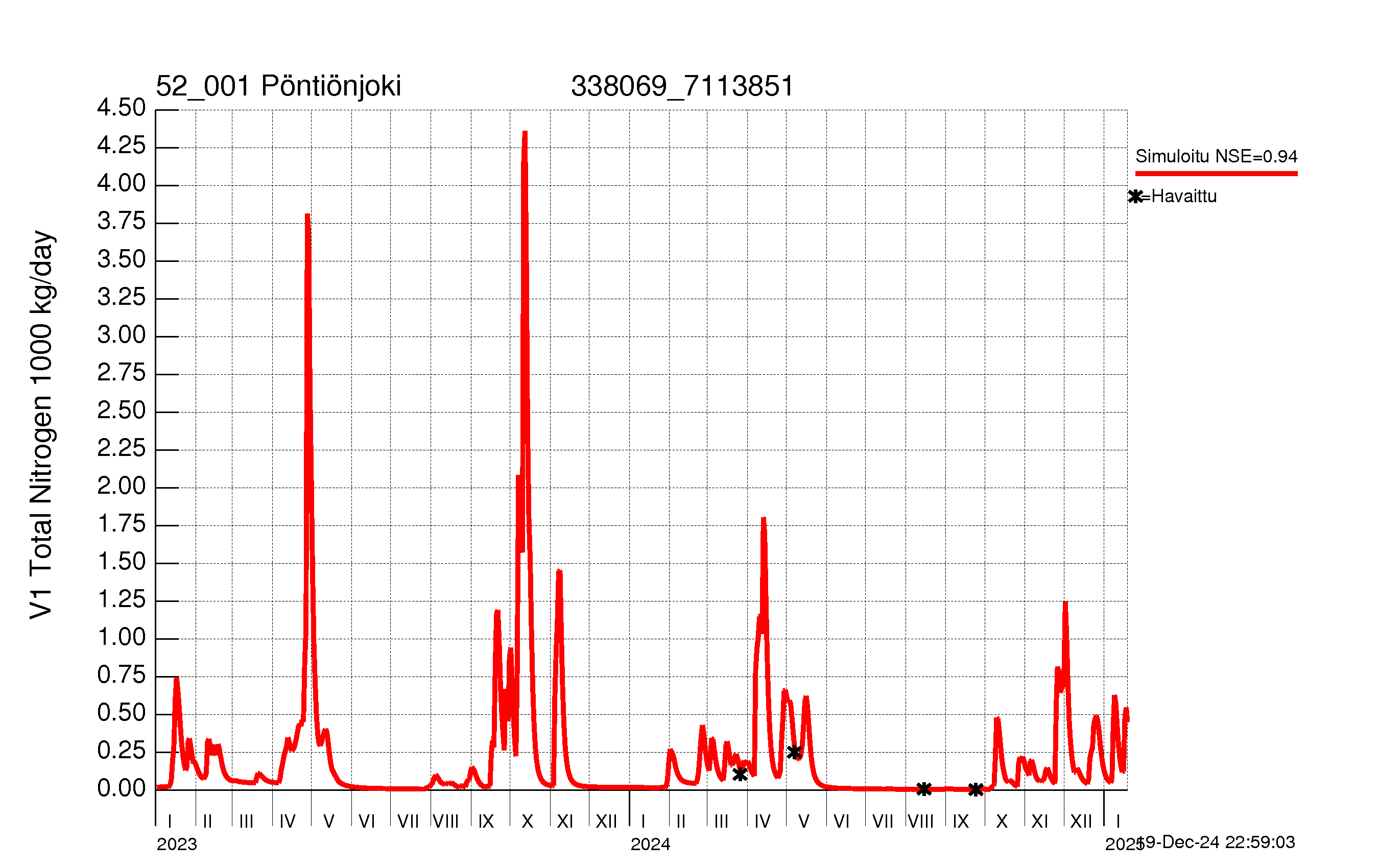Click the y-axis value 4.00
The height and width of the screenshot is (868, 1379).
122,183
